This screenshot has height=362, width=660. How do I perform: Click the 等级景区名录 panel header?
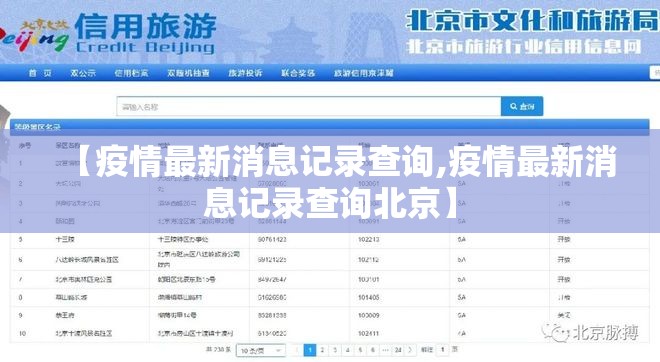[x=330, y=127]
